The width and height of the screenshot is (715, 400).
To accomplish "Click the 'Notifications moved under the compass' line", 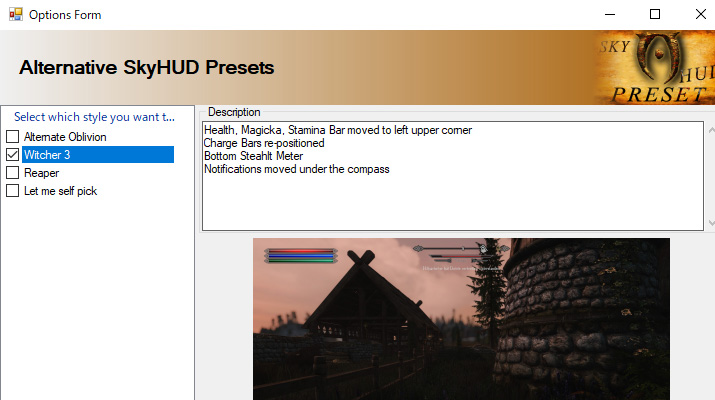I will [297, 169].
